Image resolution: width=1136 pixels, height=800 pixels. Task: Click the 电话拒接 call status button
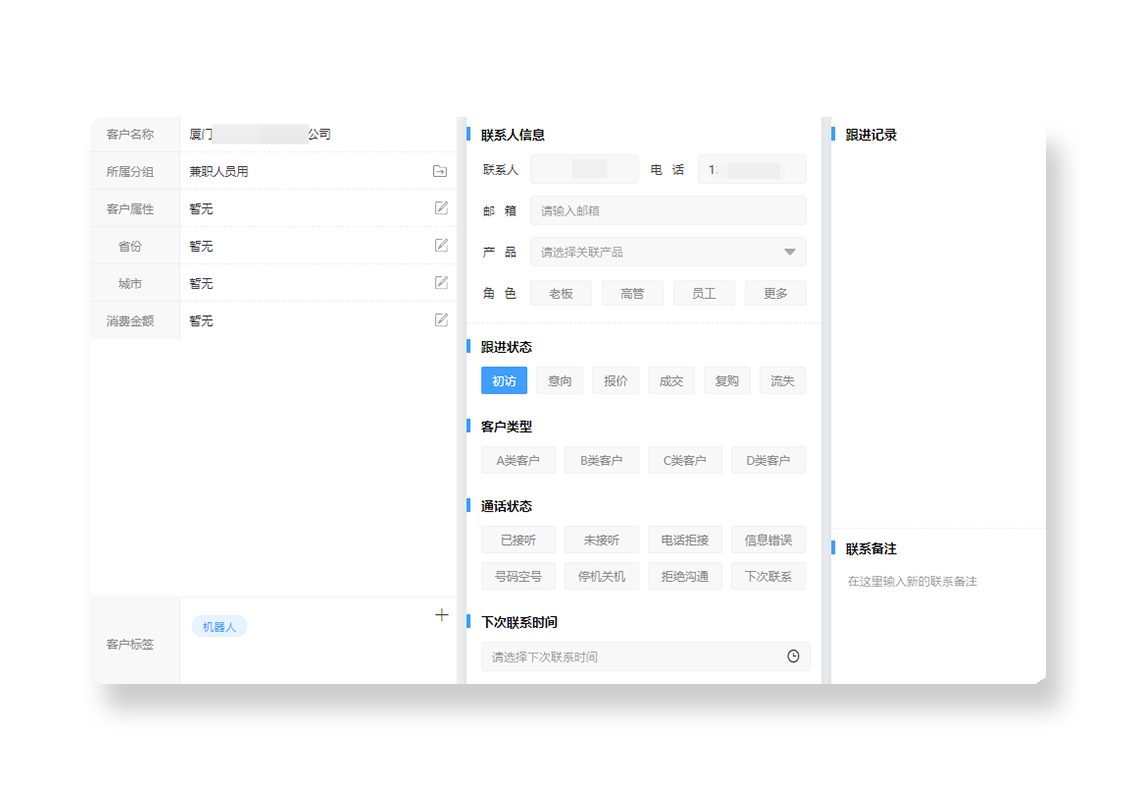[x=685, y=540]
